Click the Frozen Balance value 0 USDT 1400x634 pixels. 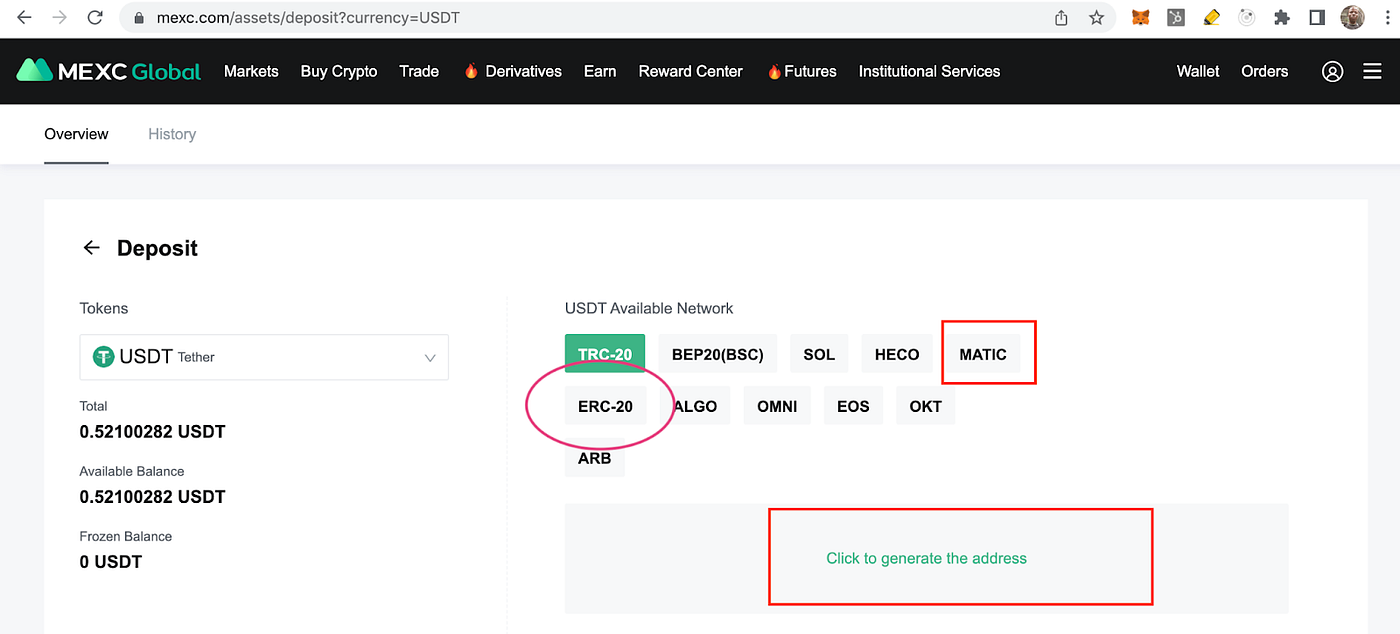pyautogui.click(x=111, y=562)
